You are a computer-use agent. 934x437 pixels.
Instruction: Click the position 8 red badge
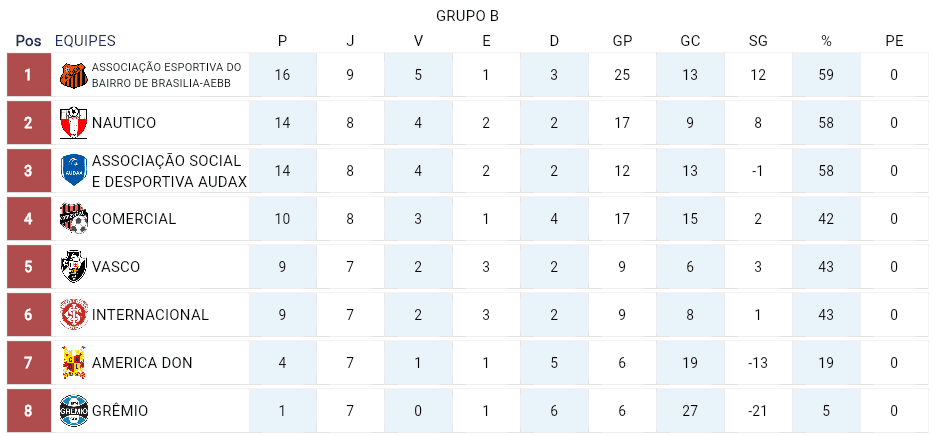(x=29, y=411)
